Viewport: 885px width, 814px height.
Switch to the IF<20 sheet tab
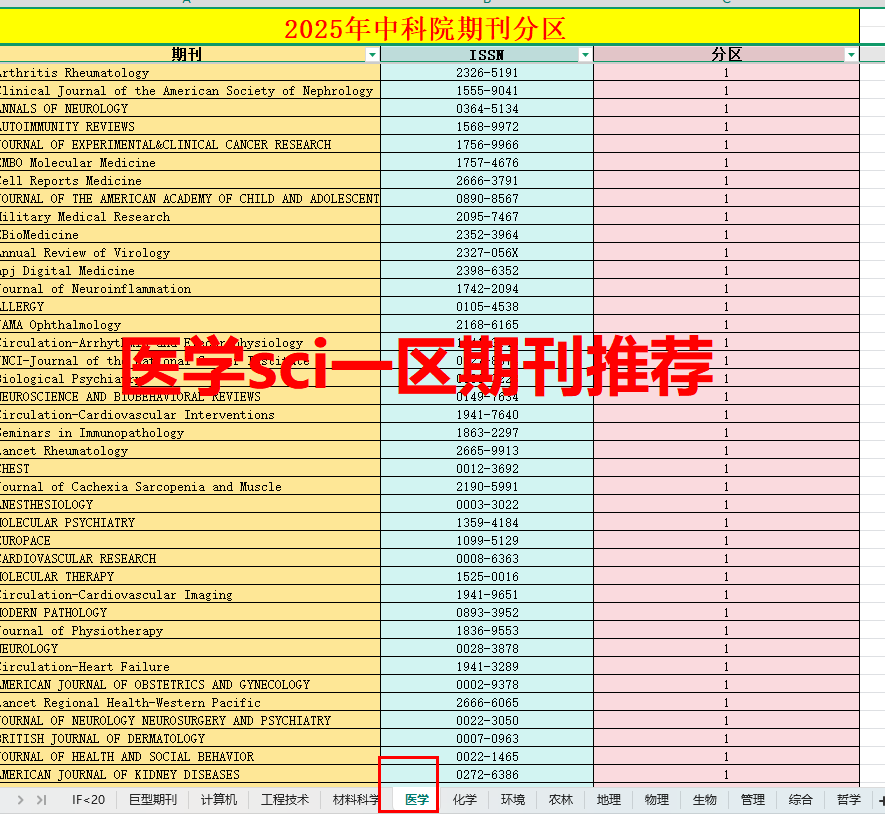pos(89,799)
